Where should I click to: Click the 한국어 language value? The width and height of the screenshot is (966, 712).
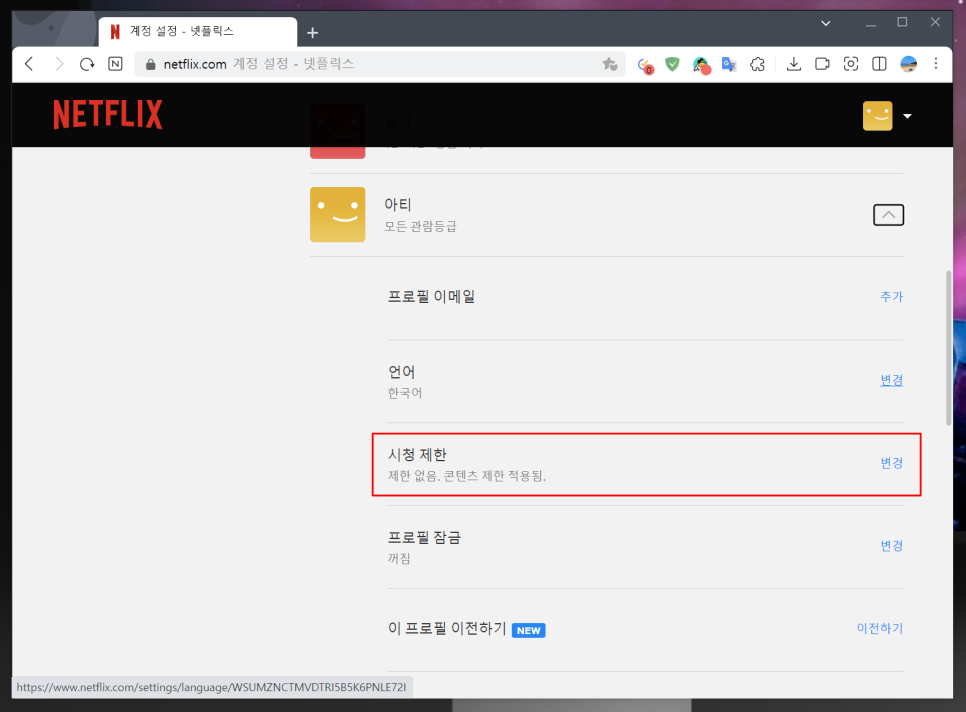click(x=405, y=393)
